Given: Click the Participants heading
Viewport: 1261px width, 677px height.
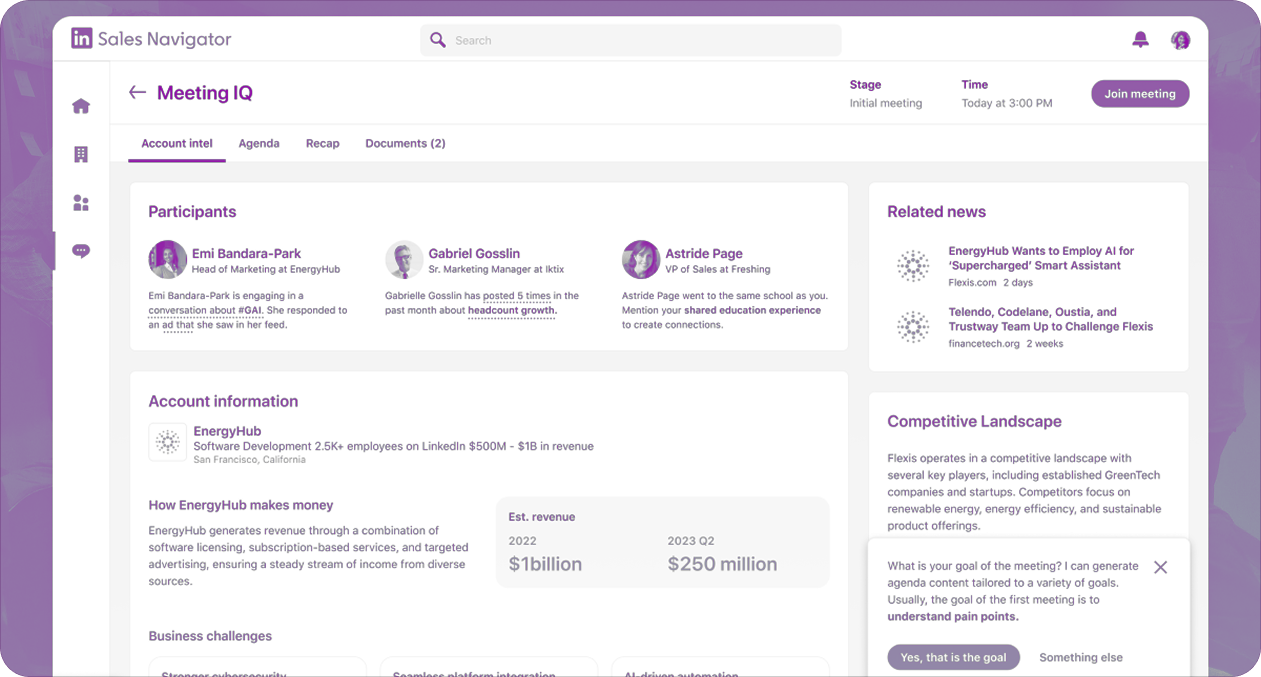Looking at the screenshot, I should click(x=192, y=212).
